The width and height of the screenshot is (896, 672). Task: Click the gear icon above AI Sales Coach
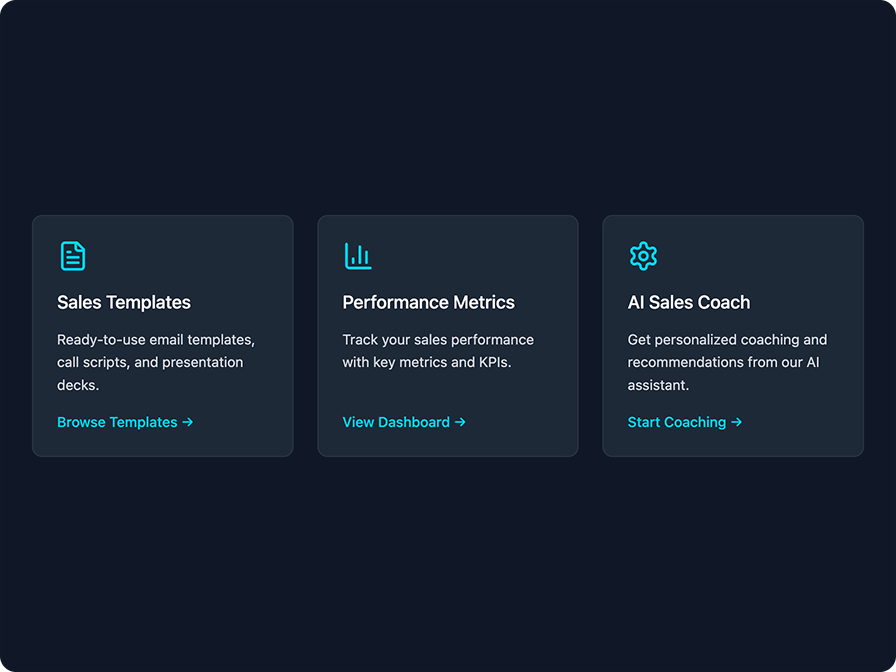(x=643, y=256)
